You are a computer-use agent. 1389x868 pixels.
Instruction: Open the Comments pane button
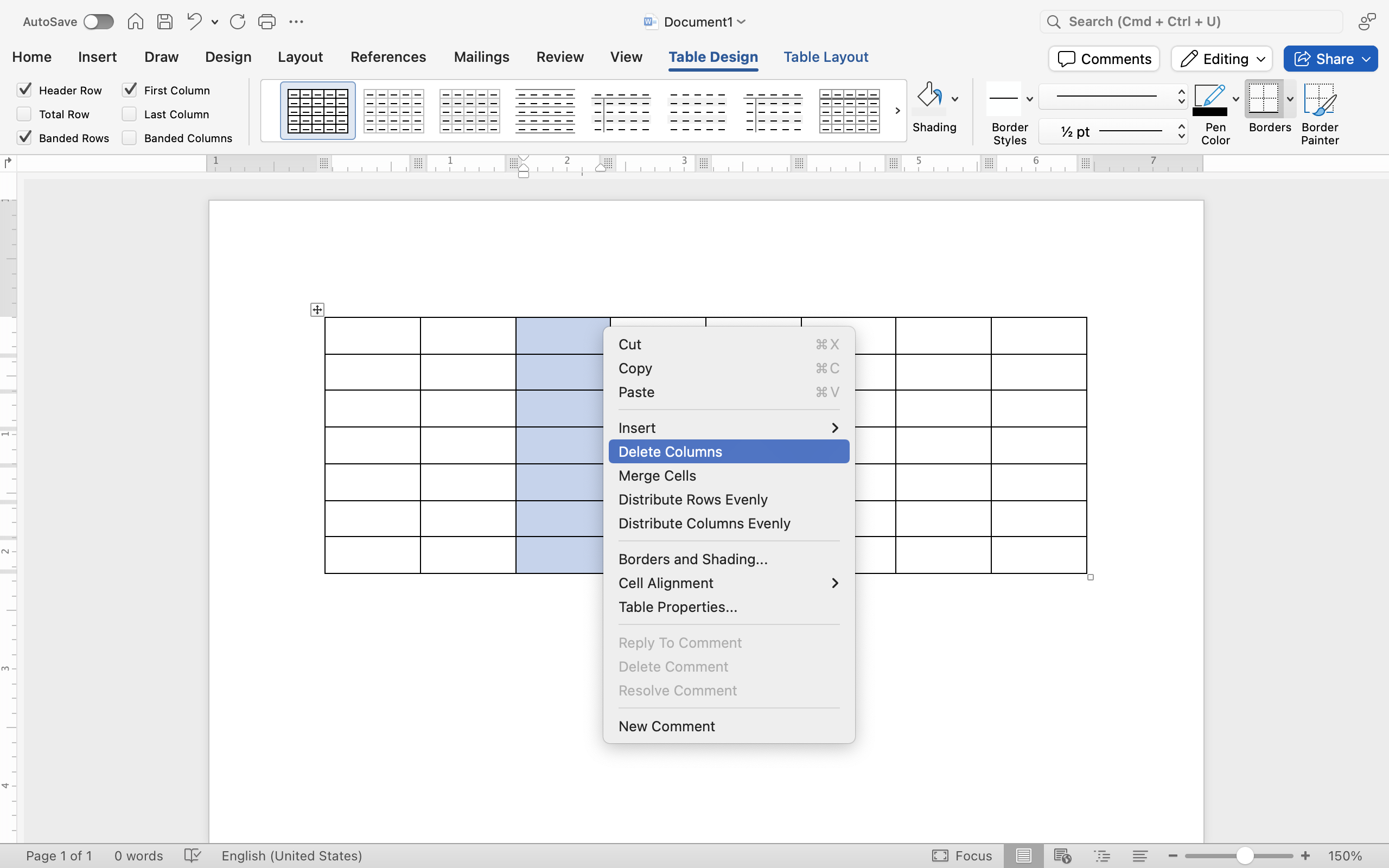[x=1104, y=59]
